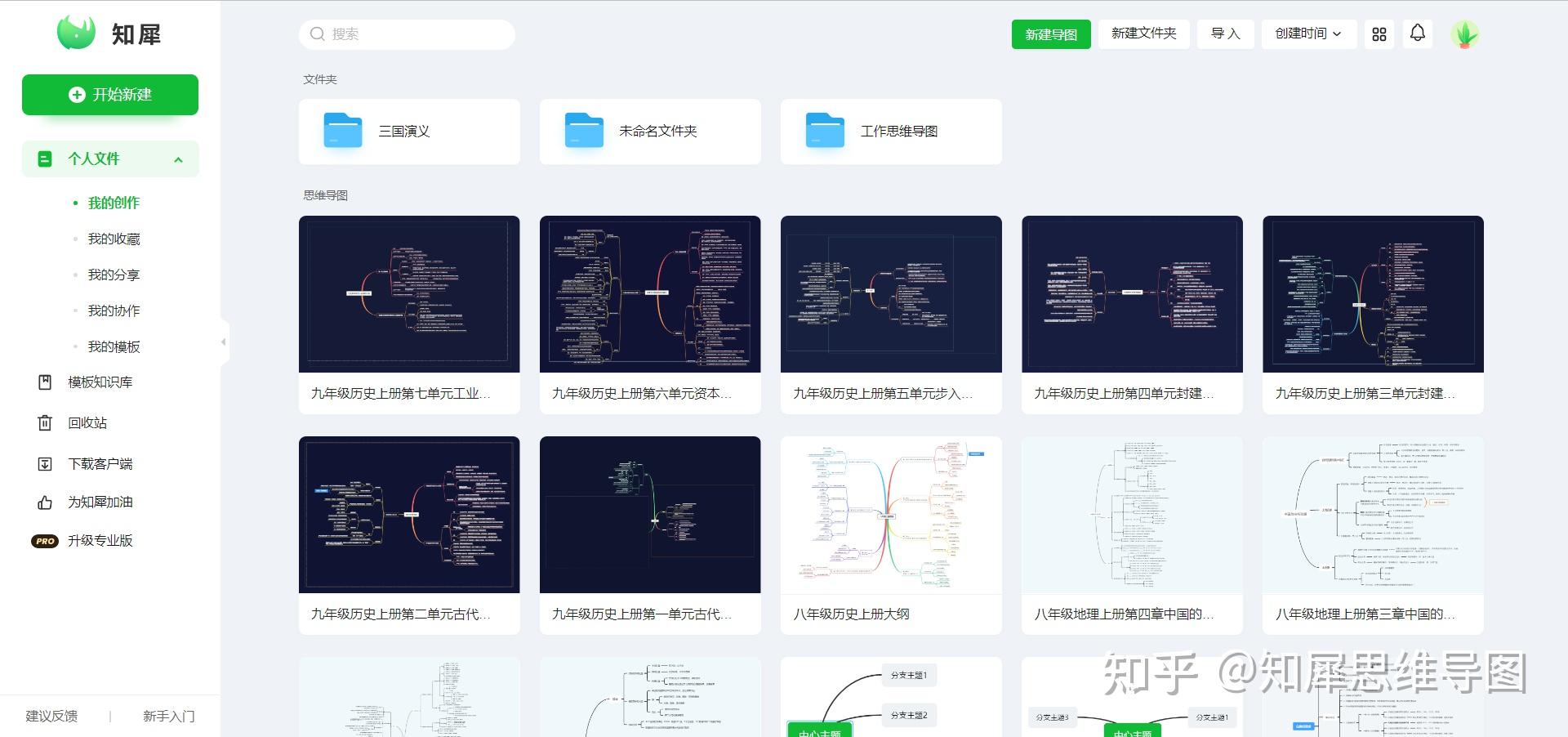Click the 新建导图 button
Image resolution: width=1568 pixels, height=737 pixels.
click(x=1051, y=34)
